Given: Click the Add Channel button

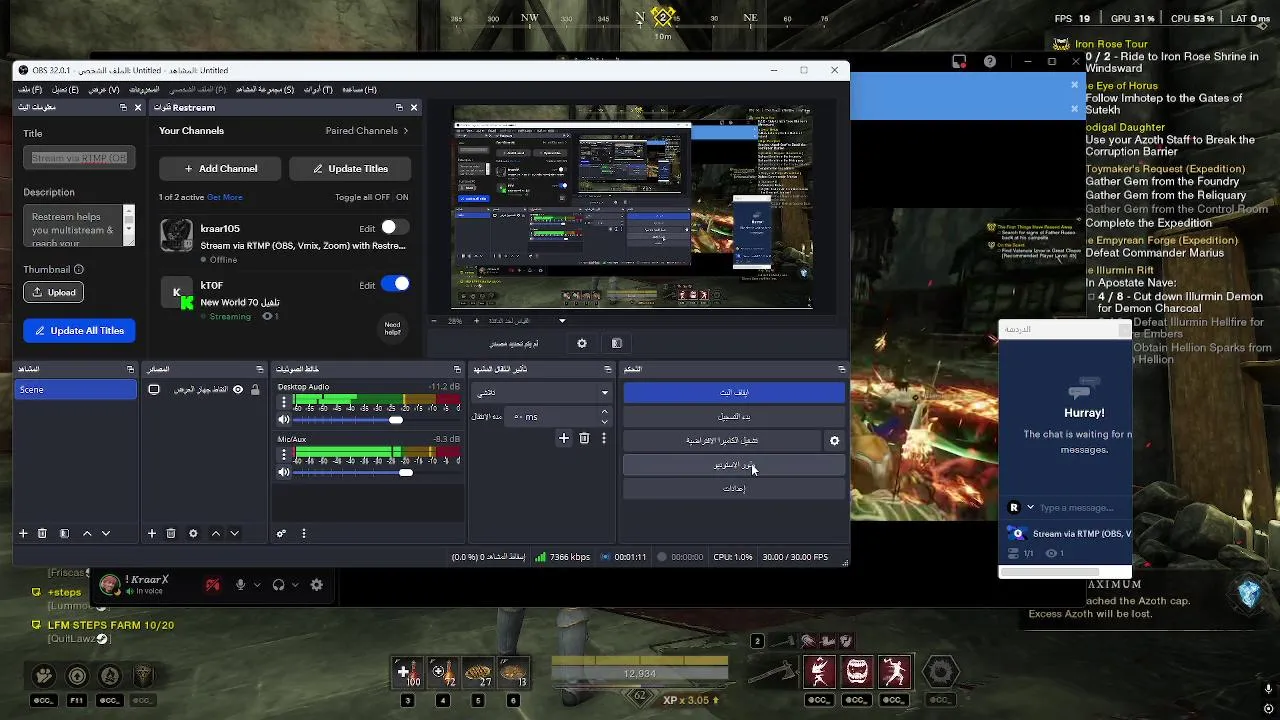Looking at the screenshot, I should pos(222,168).
